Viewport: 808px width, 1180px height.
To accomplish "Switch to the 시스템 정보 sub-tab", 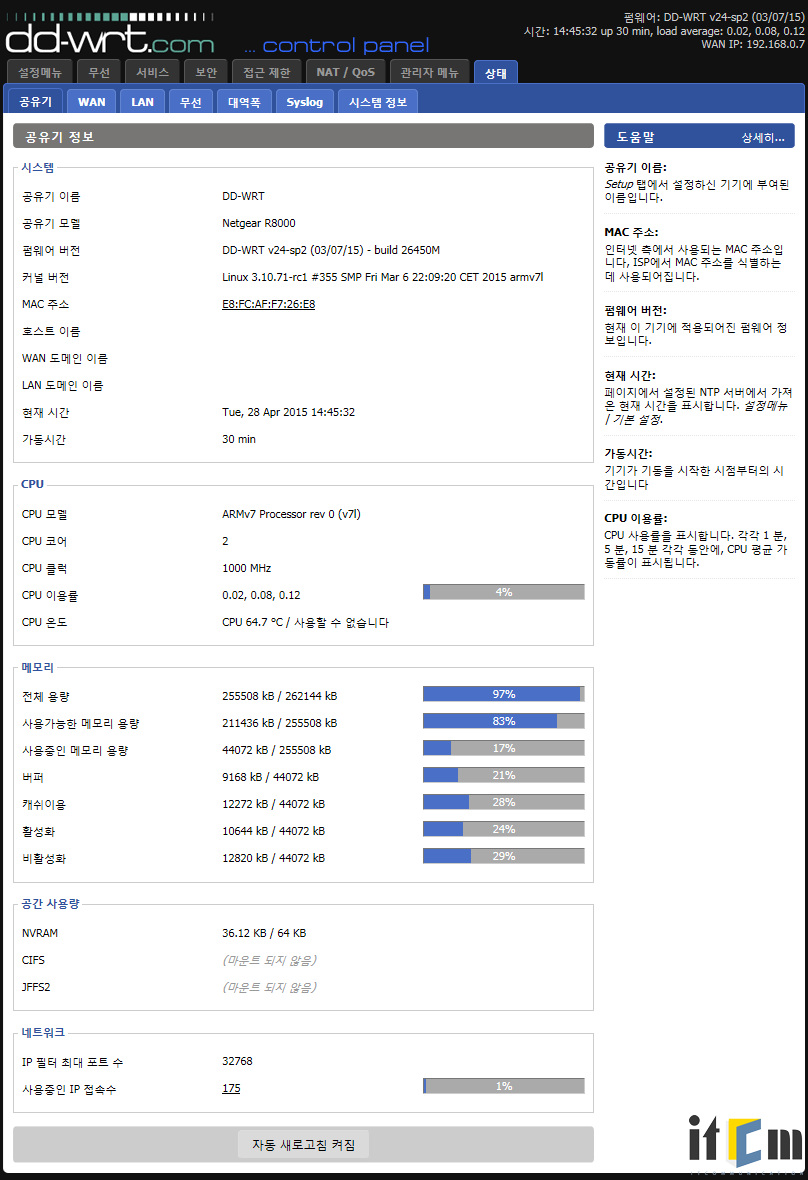I will 378,102.
